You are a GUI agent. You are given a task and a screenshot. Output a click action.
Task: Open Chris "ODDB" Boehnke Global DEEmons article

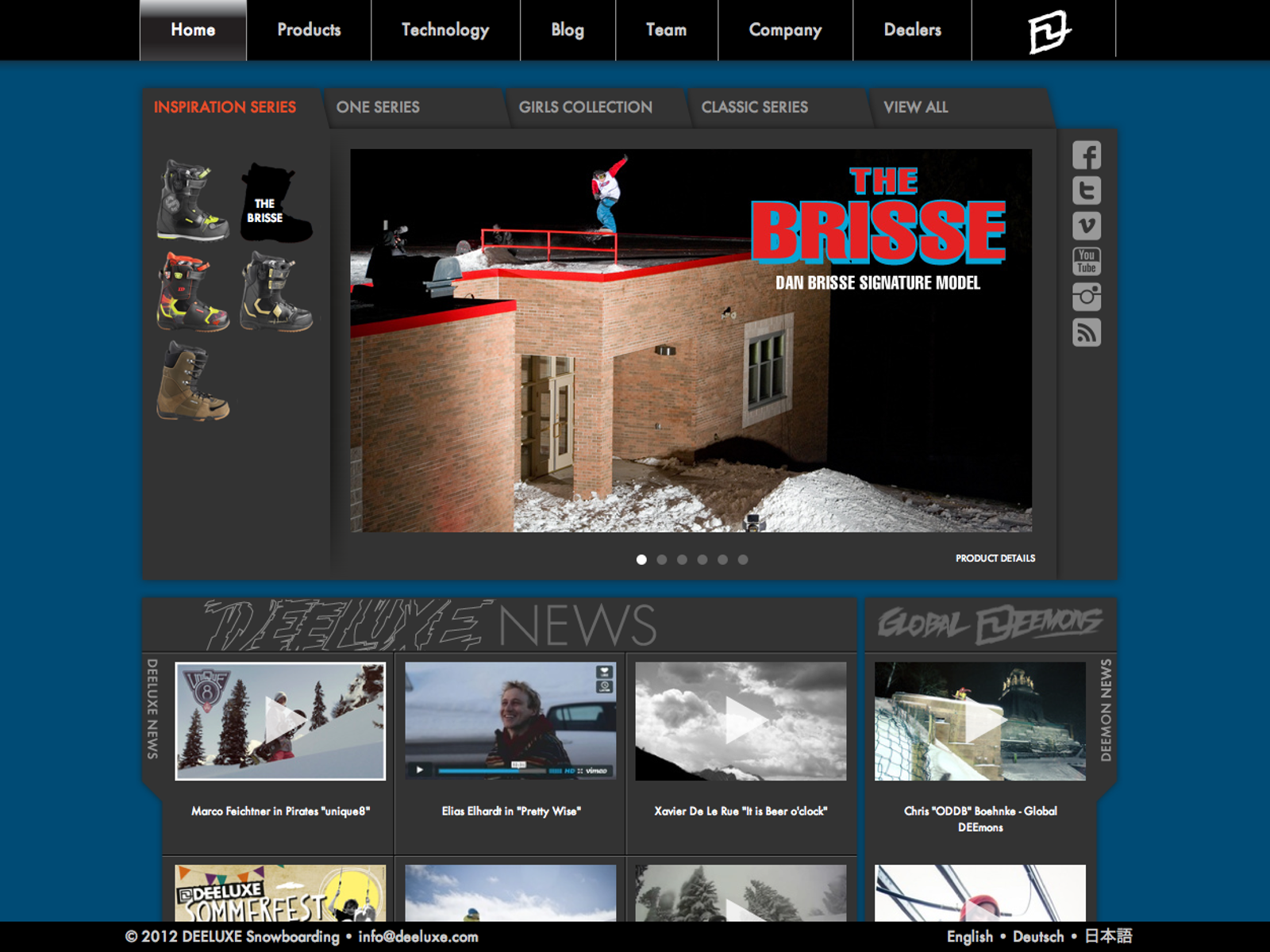point(980,819)
